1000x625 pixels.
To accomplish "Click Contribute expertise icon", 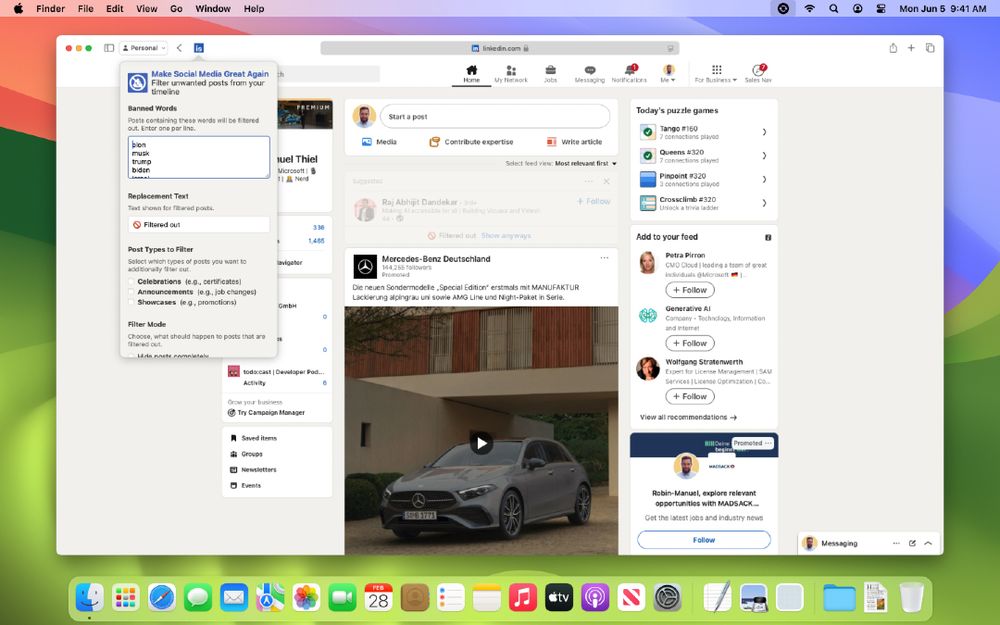I will [x=434, y=142].
